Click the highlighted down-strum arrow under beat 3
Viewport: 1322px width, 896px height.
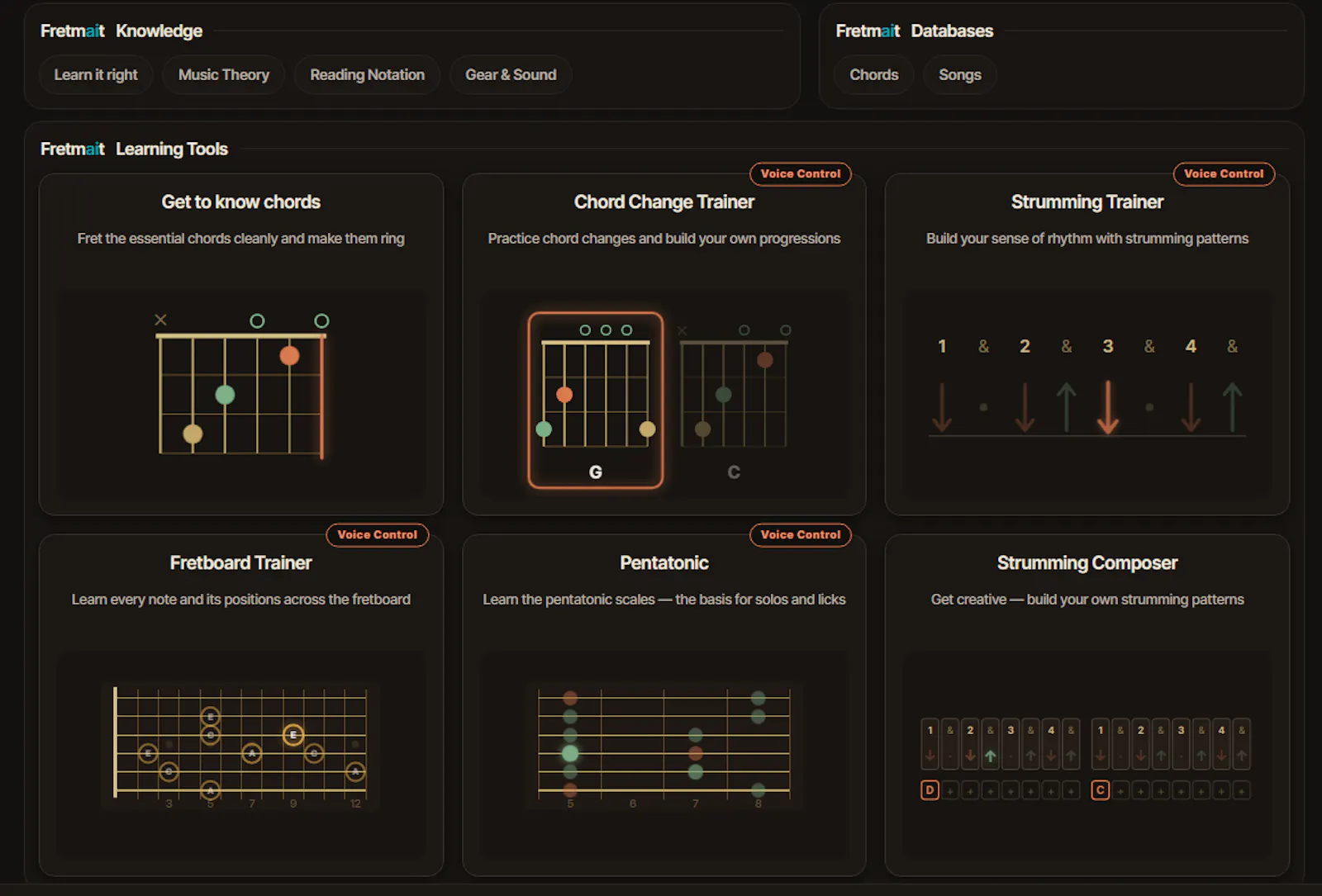[1108, 407]
